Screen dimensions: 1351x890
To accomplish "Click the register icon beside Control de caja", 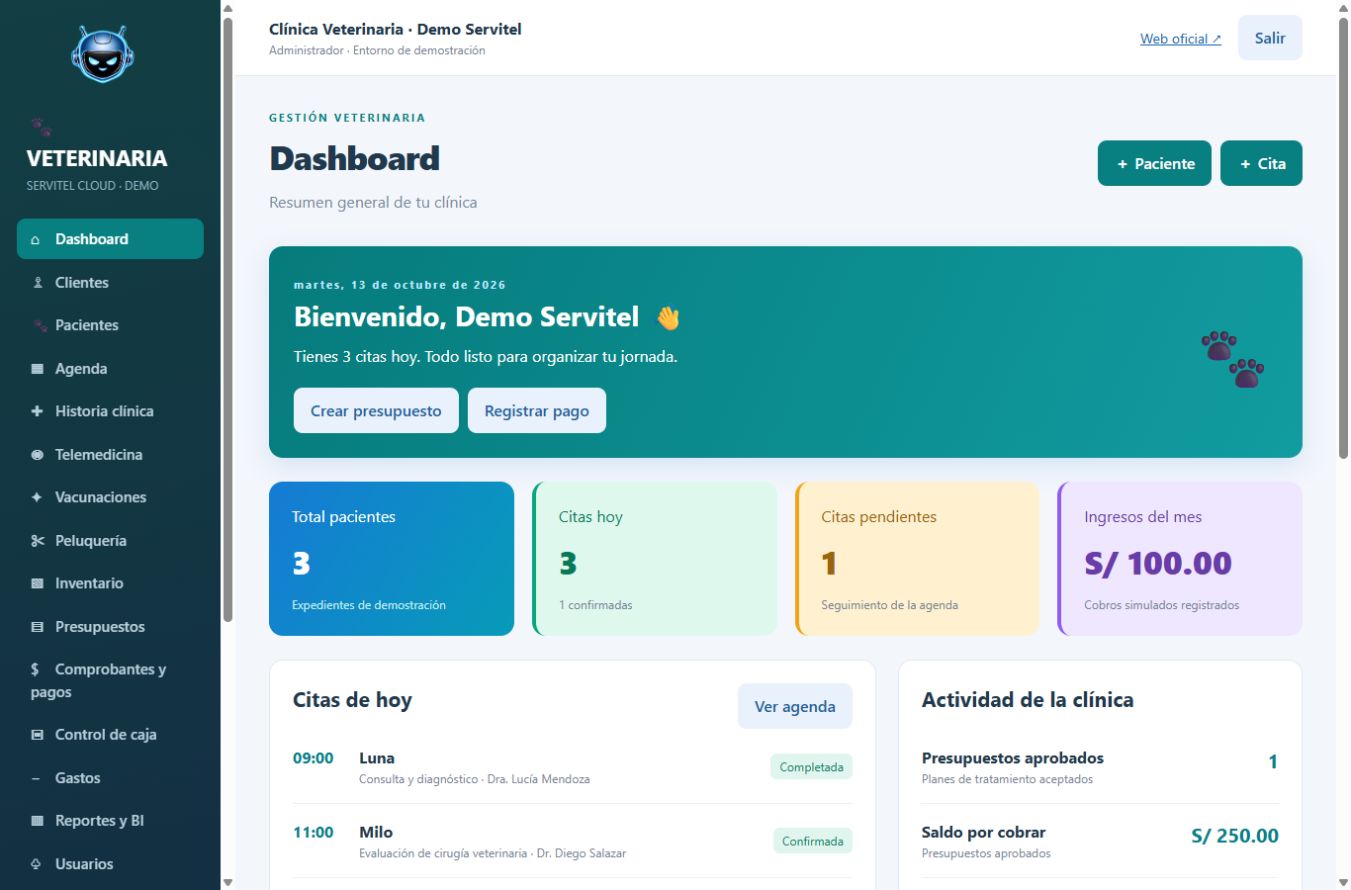I will click(x=37, y=735).
